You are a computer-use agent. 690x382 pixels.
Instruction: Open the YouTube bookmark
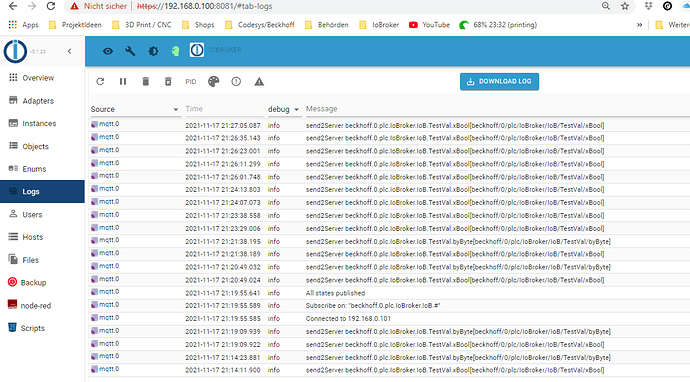tap(429, 25)
